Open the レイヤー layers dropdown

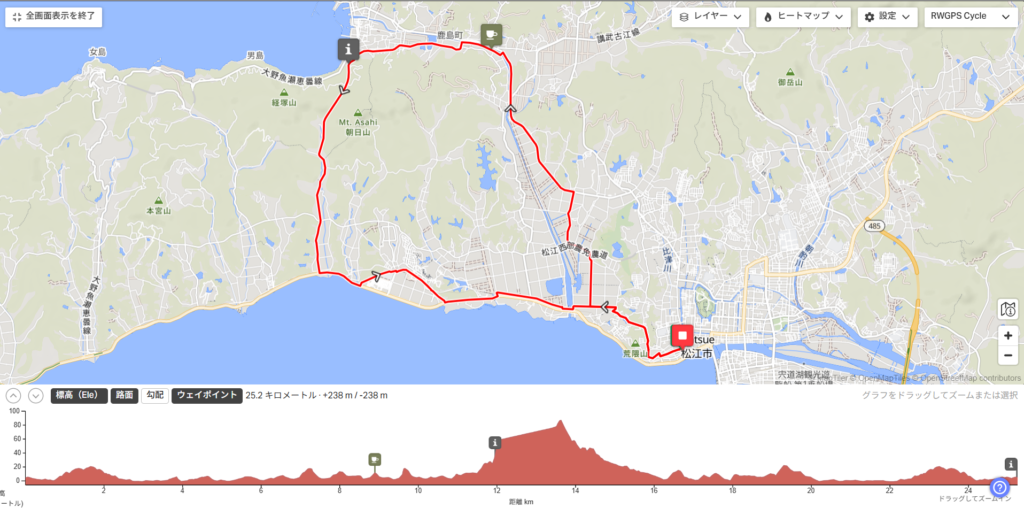710,17
